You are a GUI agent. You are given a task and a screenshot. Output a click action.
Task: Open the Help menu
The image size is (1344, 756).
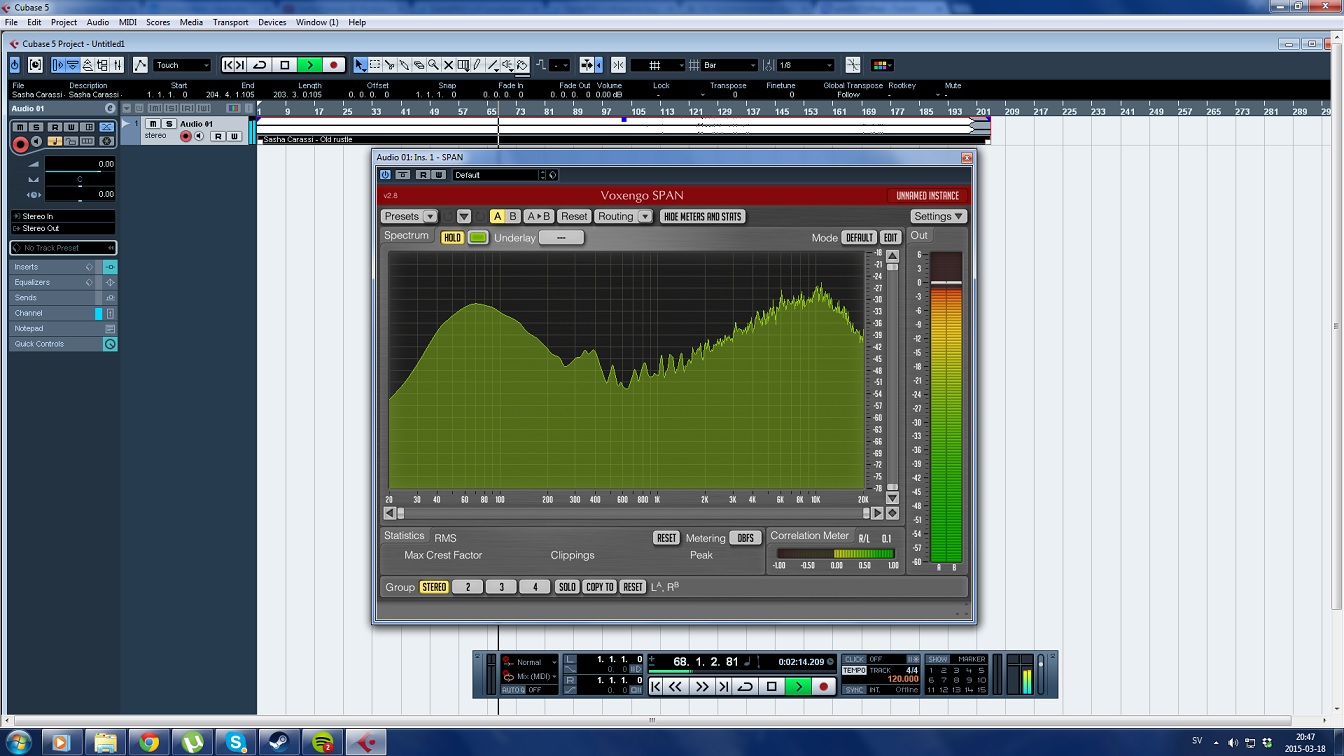tap(357, 22)
